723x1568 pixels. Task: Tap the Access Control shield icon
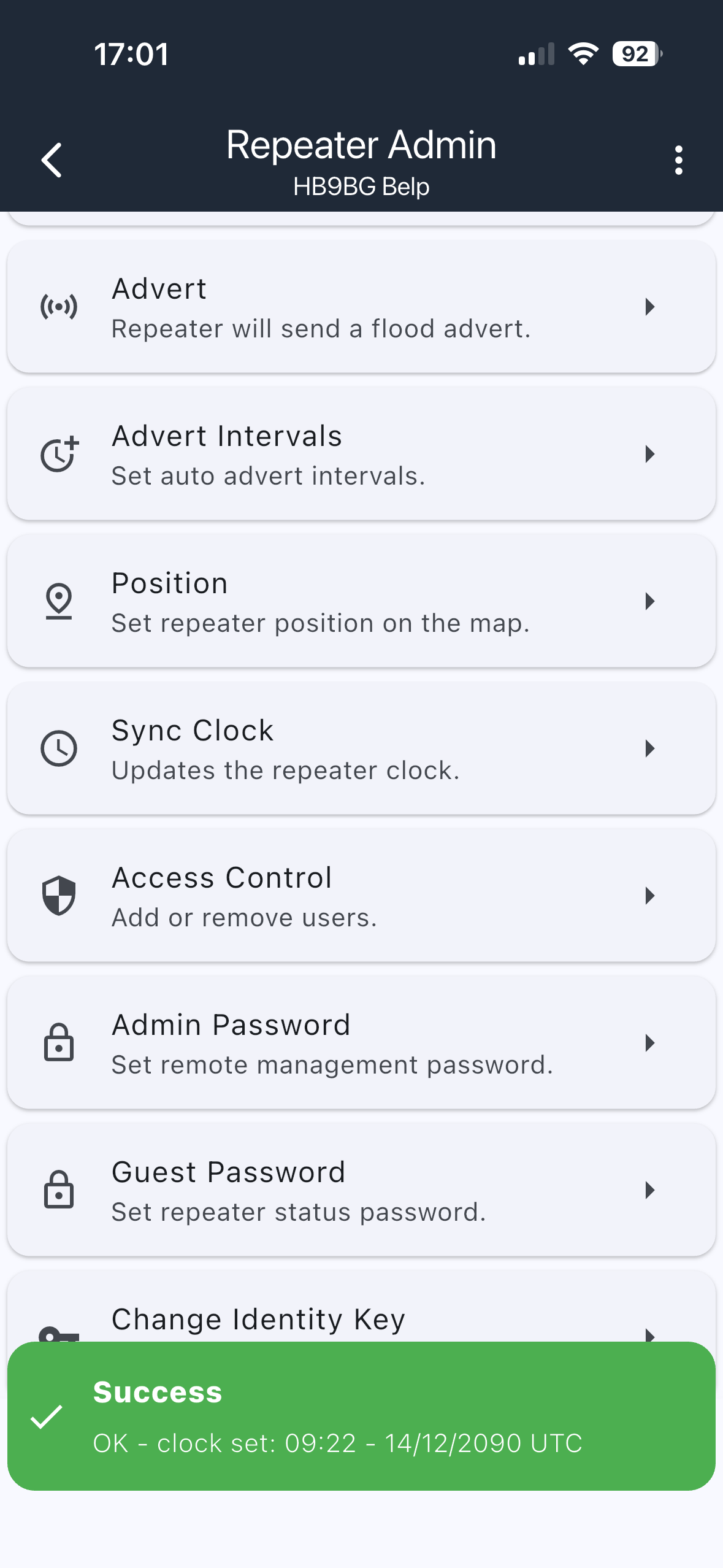coord(59,896)
